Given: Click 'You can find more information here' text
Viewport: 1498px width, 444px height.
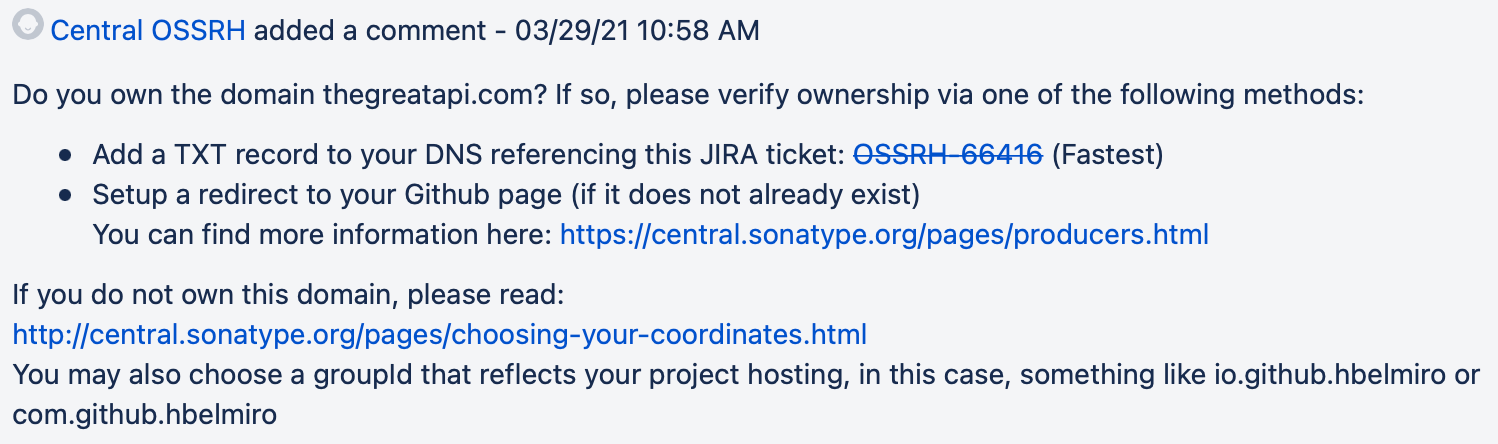Looking at the screenshot, I should click(x=322, y=235).
